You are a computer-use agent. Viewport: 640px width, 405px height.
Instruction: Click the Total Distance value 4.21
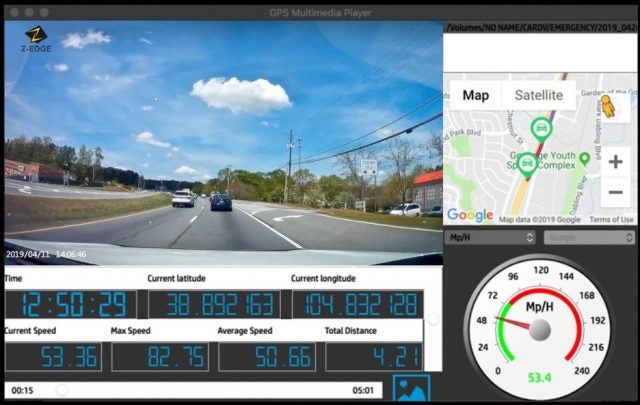374,357
